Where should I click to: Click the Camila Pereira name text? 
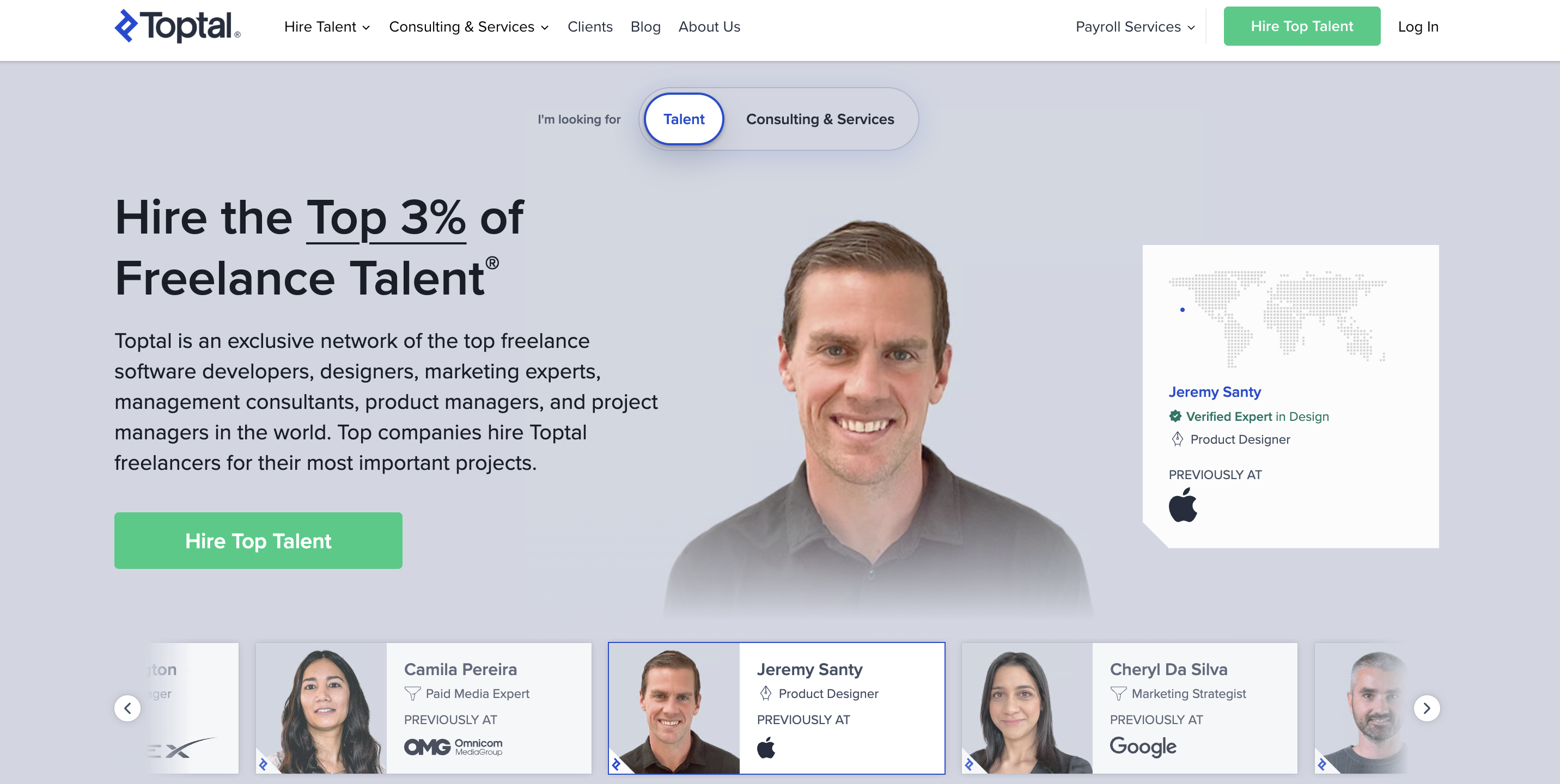[x=460, y=669]
